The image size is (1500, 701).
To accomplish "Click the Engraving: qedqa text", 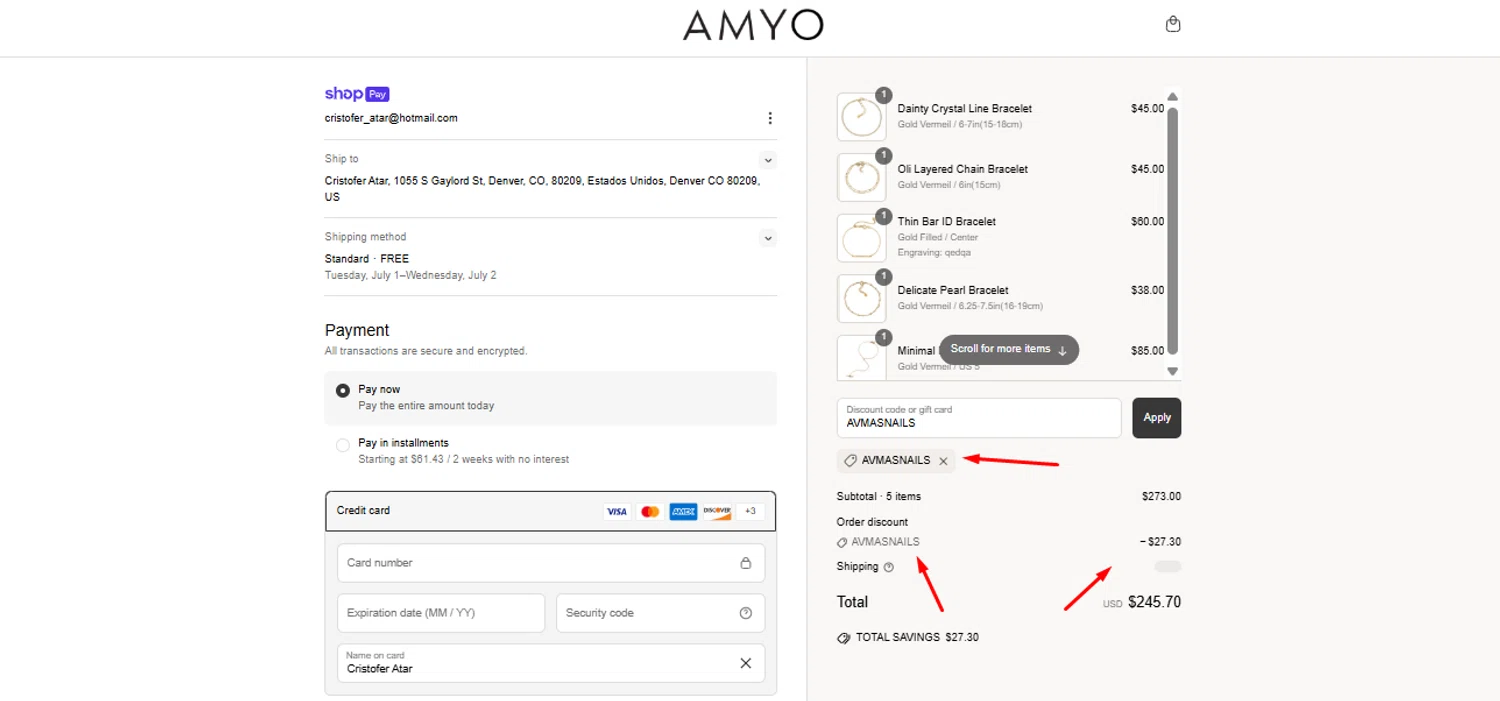I will coord(934,253).
